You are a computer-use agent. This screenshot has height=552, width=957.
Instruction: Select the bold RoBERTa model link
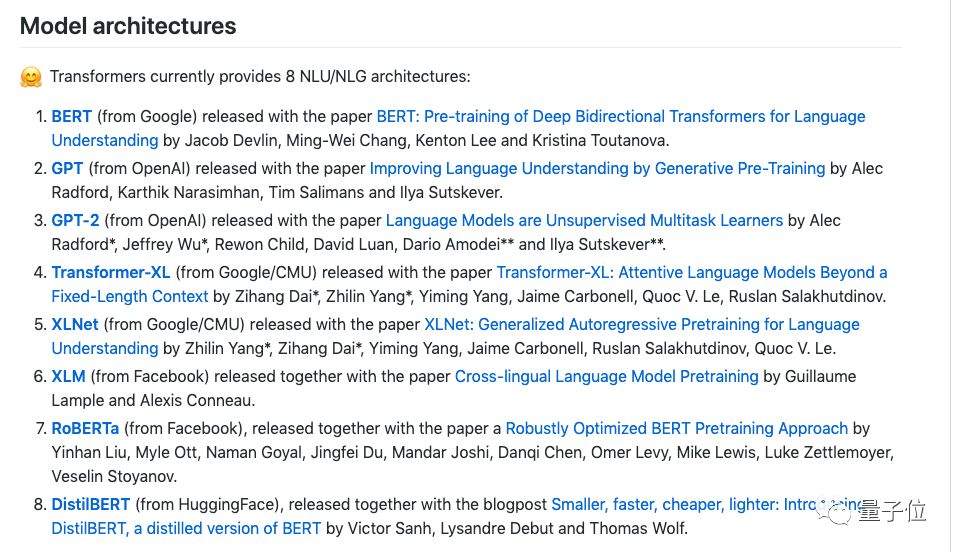click(87, 428)
